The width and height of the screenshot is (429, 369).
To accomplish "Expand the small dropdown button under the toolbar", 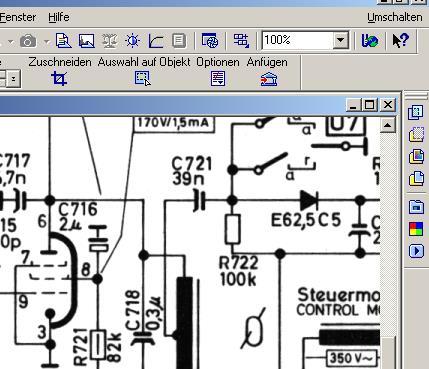I will [13, 79].
